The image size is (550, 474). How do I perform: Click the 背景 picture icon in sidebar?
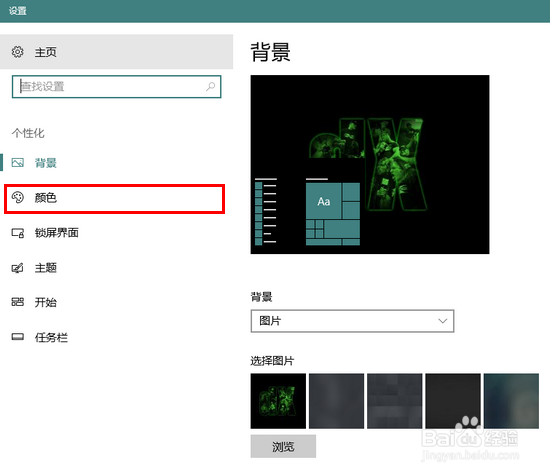click(18, 163)
